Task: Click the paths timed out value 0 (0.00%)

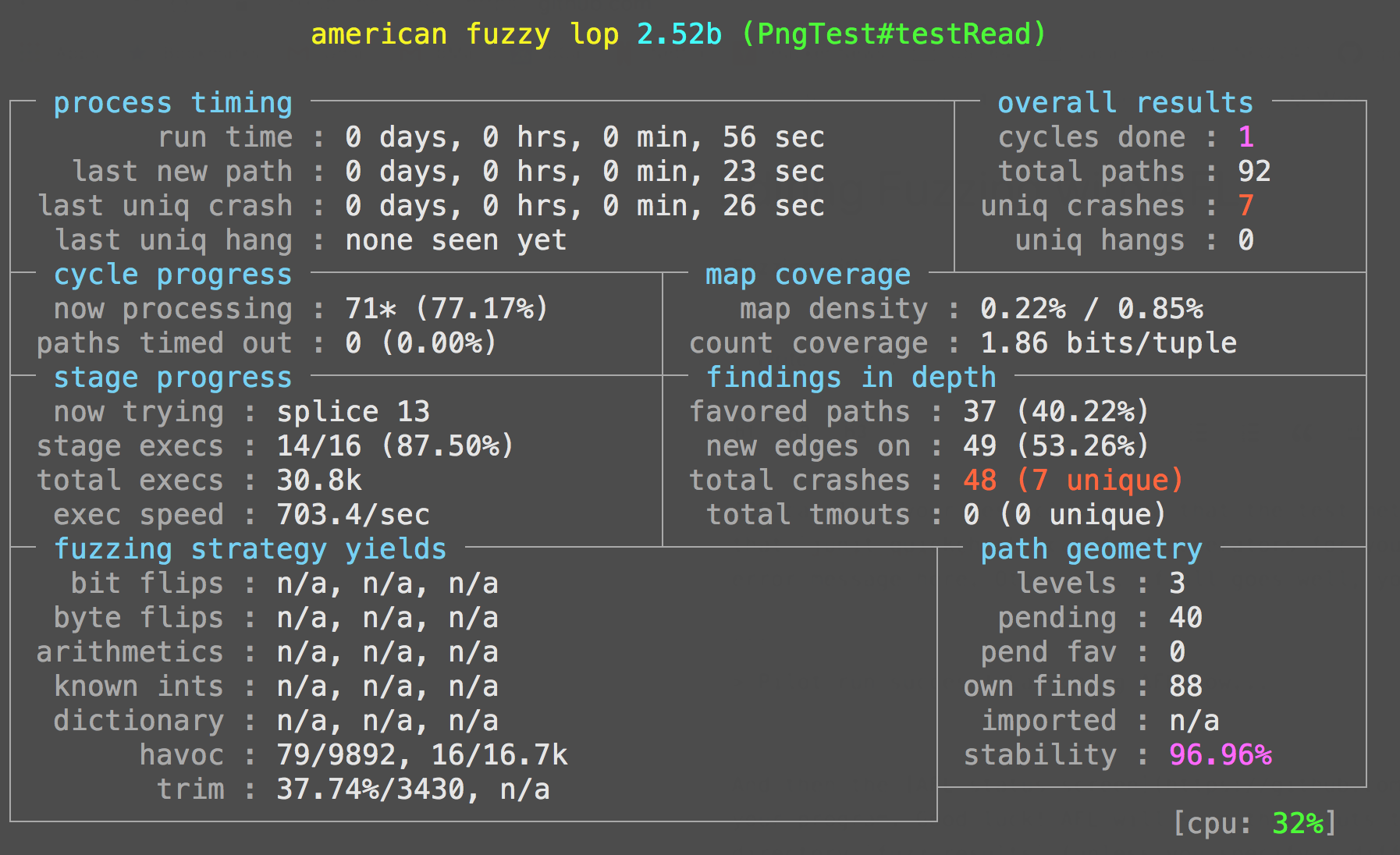Action: pos(421,343)
